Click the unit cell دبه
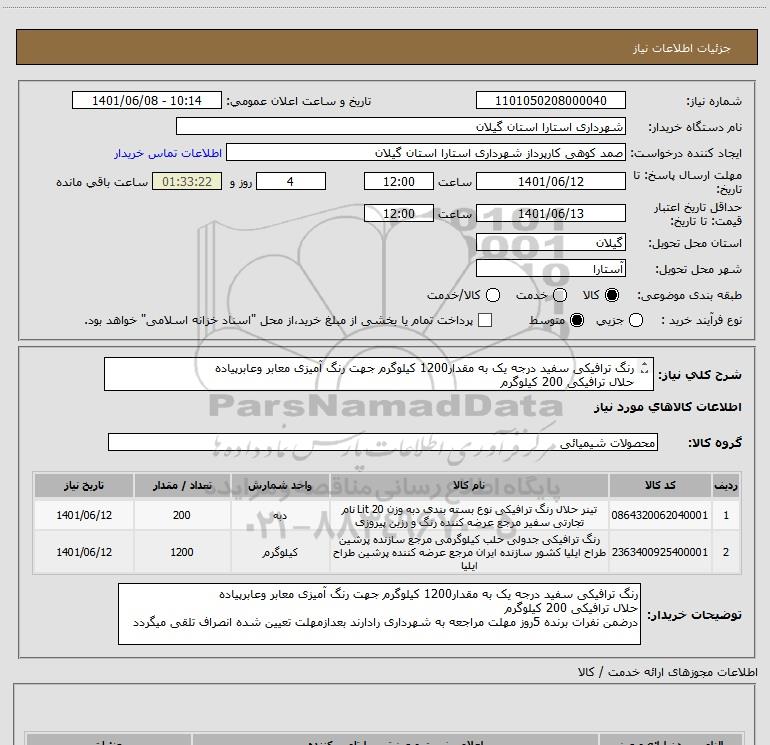The image size is (770, 745). tap(280, 515)
